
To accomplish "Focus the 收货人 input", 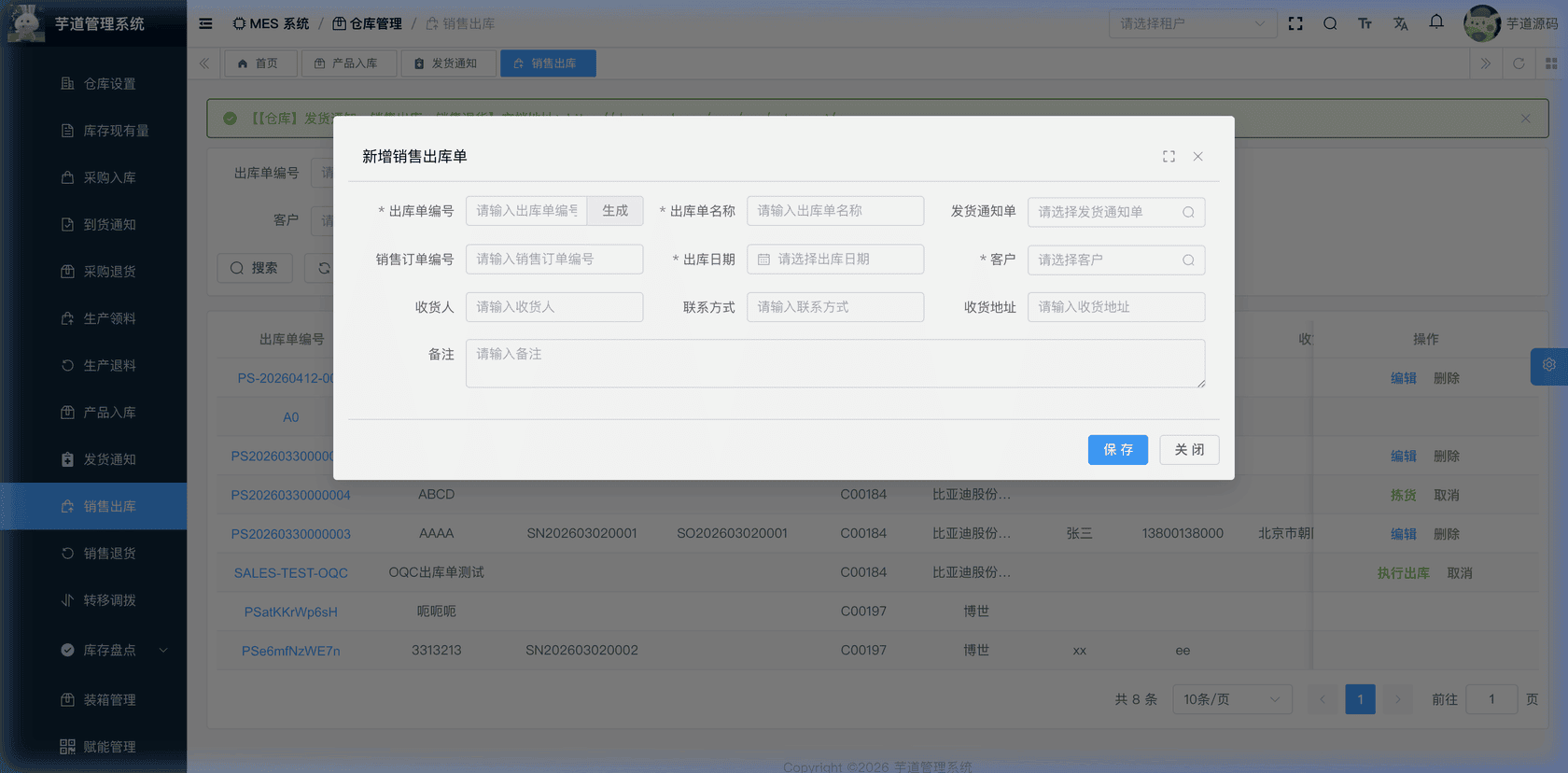I will click(554, 307).
